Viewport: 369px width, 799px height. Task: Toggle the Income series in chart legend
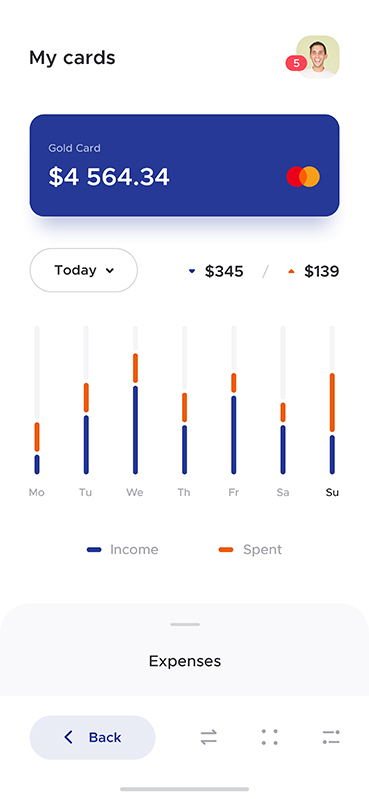tap(122, 549)
